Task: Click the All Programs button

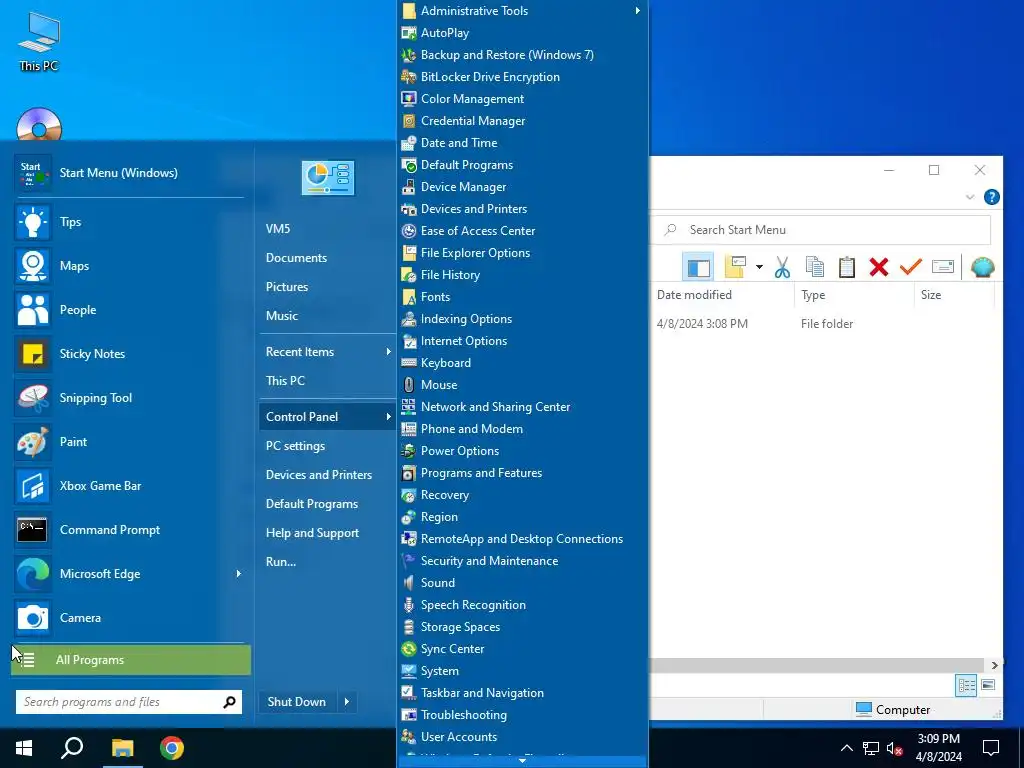Action: pyautogui.click(x=131, y=660)
